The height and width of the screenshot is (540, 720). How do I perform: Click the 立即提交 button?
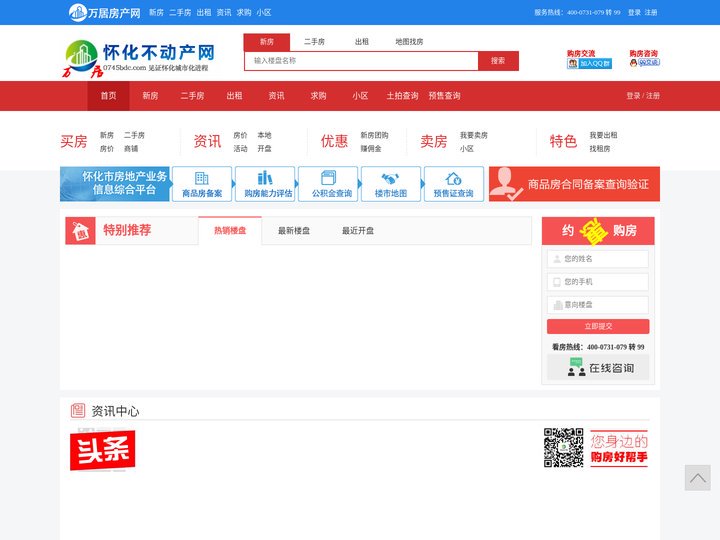[598, 326]
